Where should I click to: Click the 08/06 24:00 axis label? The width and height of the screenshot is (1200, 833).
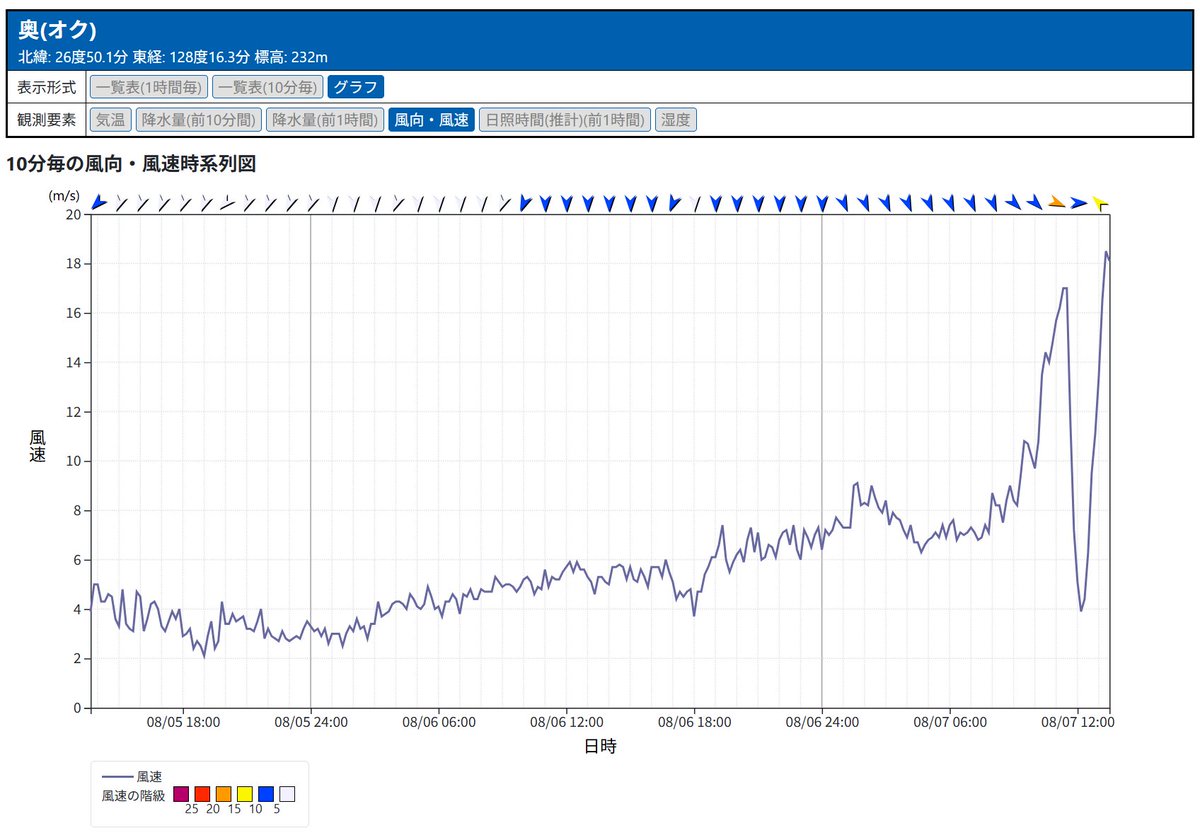(x=822, y=721)
